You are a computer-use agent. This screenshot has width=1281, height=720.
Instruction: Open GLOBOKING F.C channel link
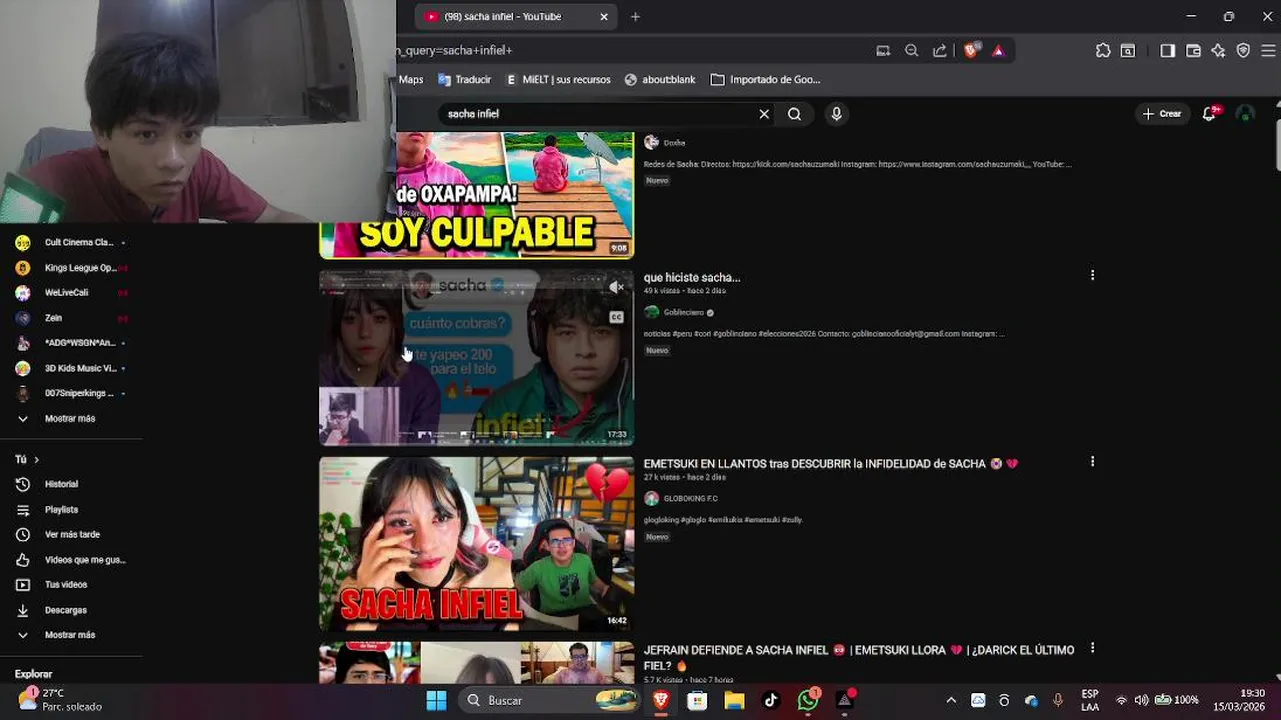[691, 499]
